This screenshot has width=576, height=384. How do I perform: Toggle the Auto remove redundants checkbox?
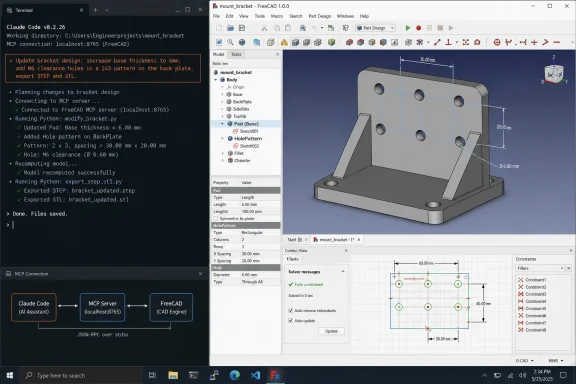point(291,311)
